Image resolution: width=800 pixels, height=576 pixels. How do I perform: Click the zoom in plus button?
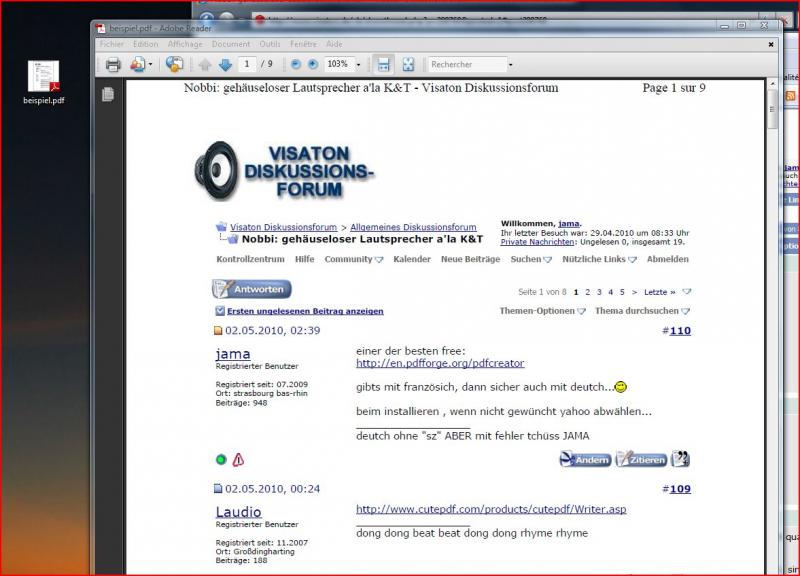click(x=313, y=64)
